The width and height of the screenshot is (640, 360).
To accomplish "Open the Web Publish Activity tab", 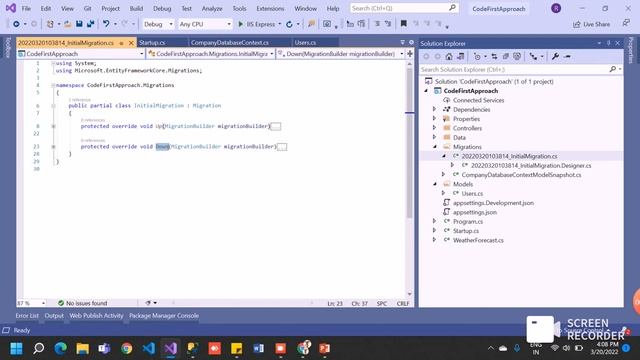I will (96, 316).
